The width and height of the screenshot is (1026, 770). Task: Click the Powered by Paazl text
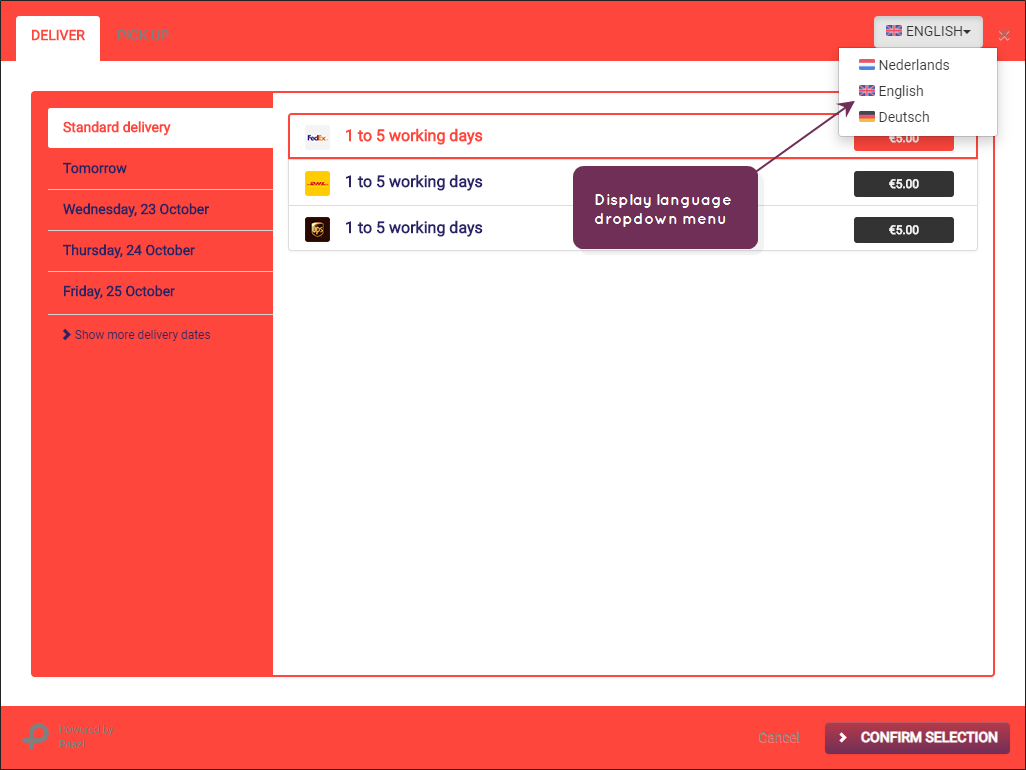tap(86, 737)
